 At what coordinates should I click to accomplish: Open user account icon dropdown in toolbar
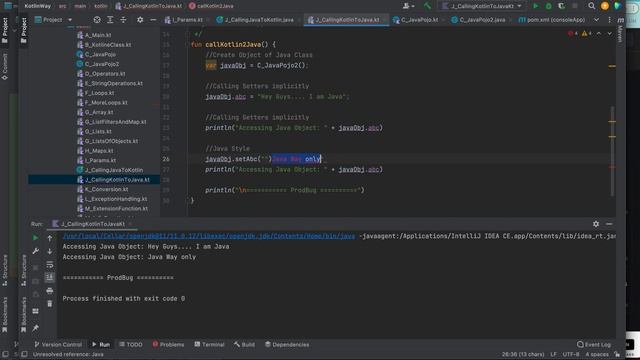(x=408, y=6)
